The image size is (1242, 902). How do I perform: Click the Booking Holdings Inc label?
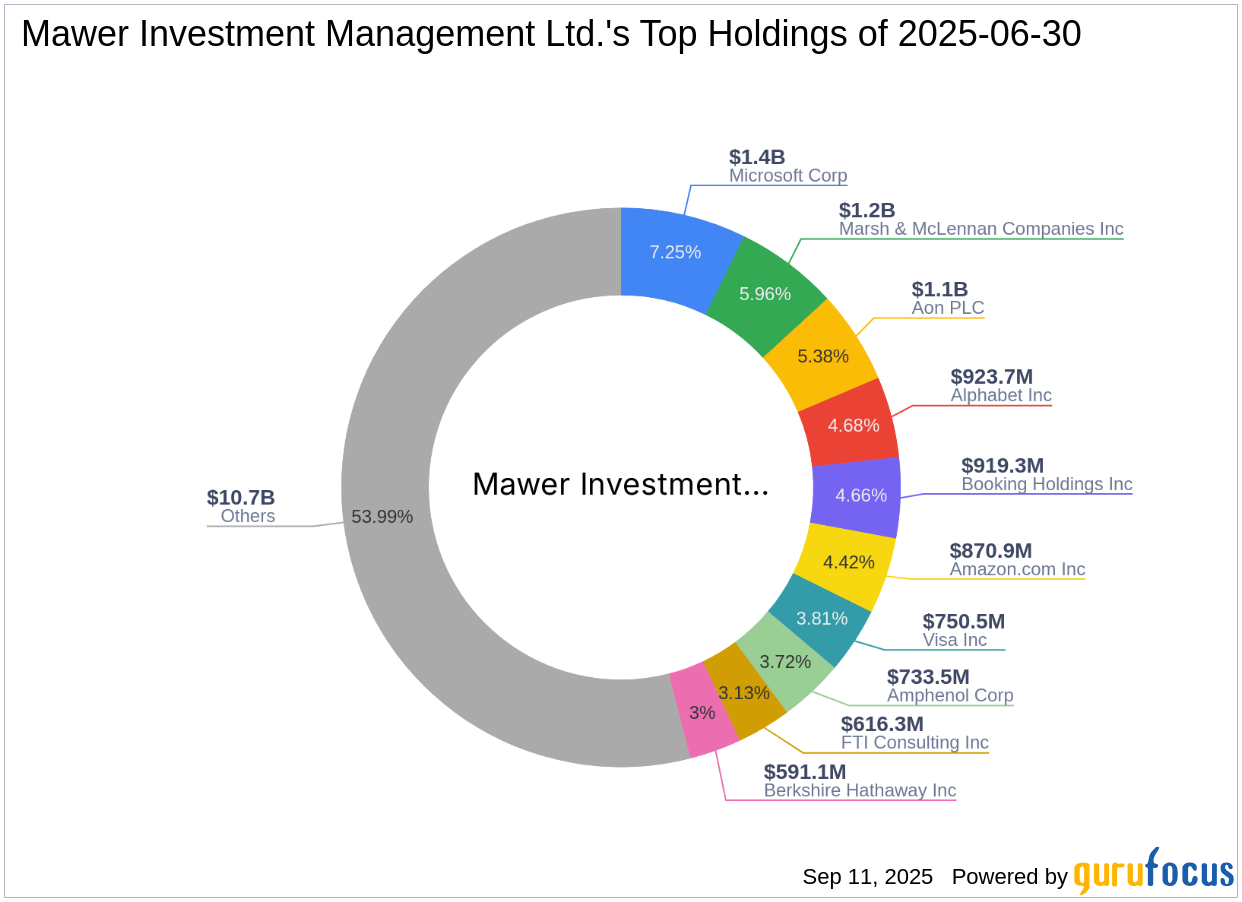pos(1047,484)
